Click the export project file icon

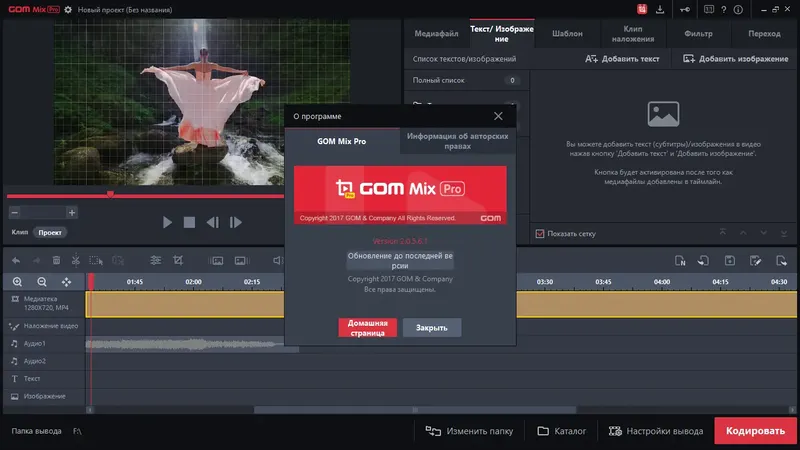tap(781, 261)
